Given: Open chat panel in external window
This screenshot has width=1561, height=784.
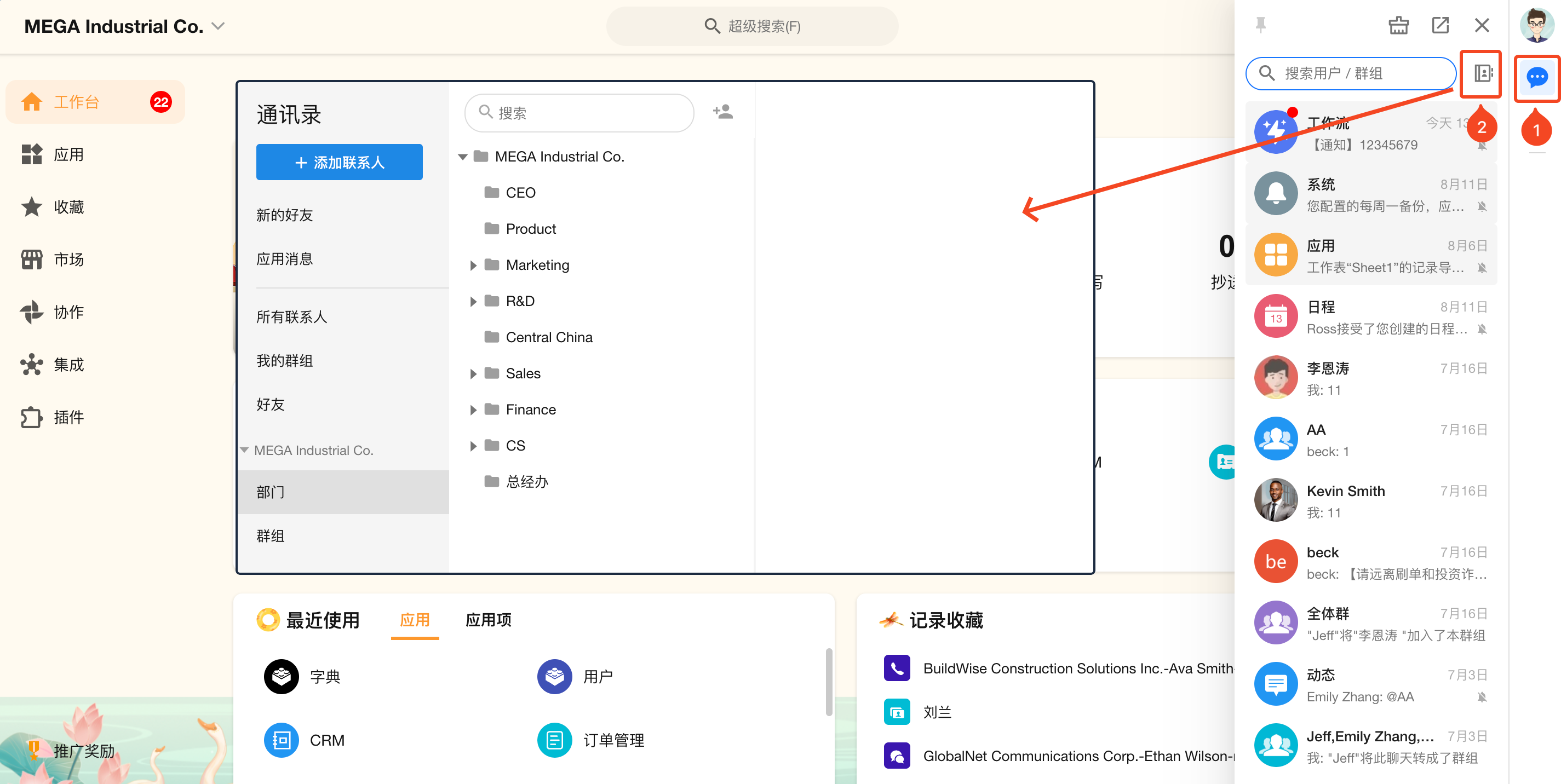Looking at the screenshot, I should tap(1440, 25).
